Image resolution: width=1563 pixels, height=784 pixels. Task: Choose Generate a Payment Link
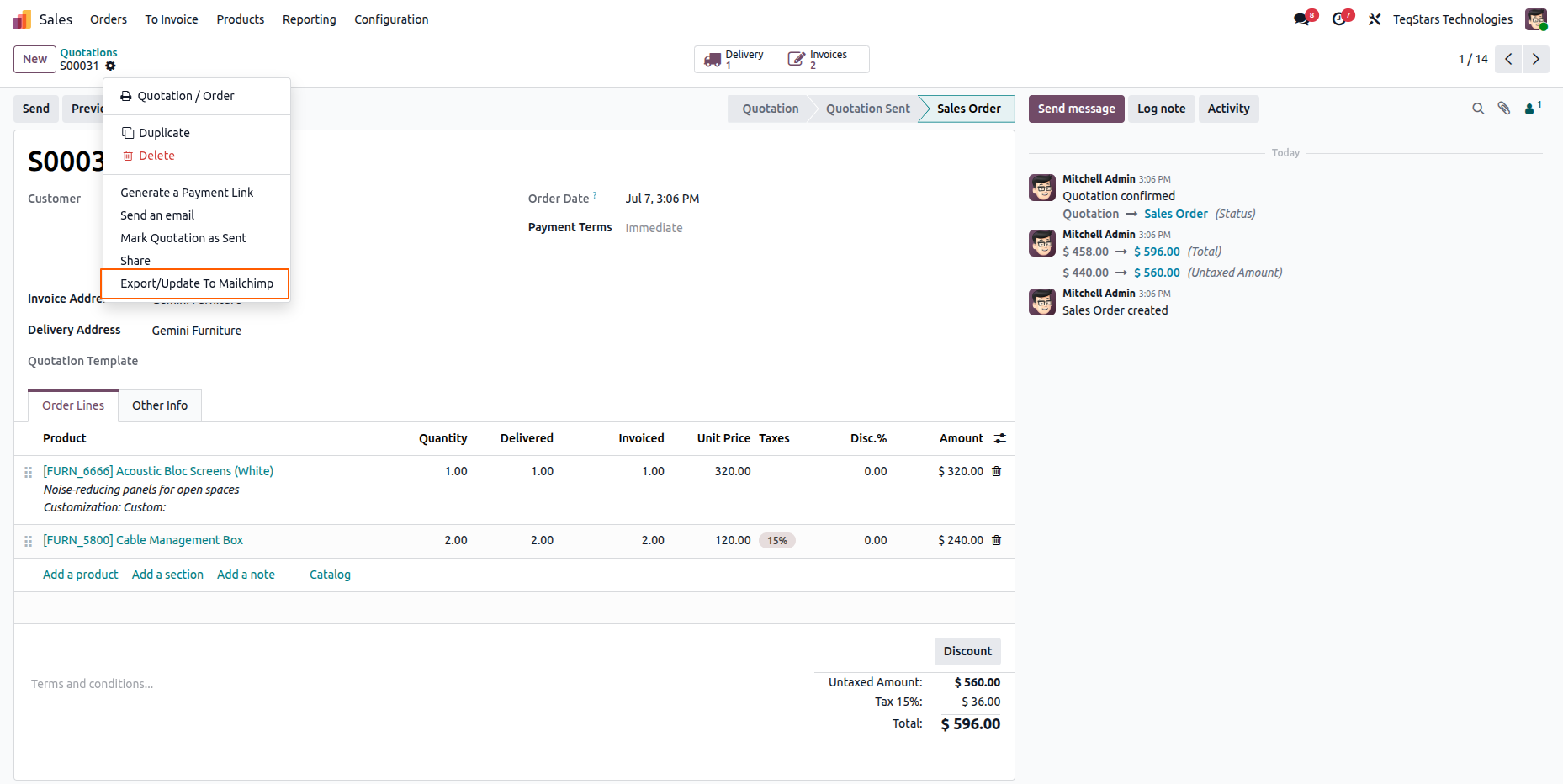(x=197, y=193)
